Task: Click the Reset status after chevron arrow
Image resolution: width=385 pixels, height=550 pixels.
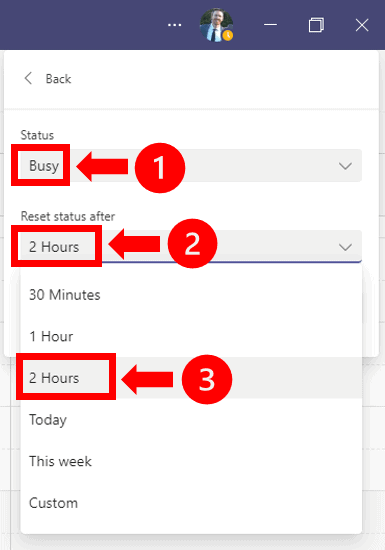Action: tap(345, 247)
